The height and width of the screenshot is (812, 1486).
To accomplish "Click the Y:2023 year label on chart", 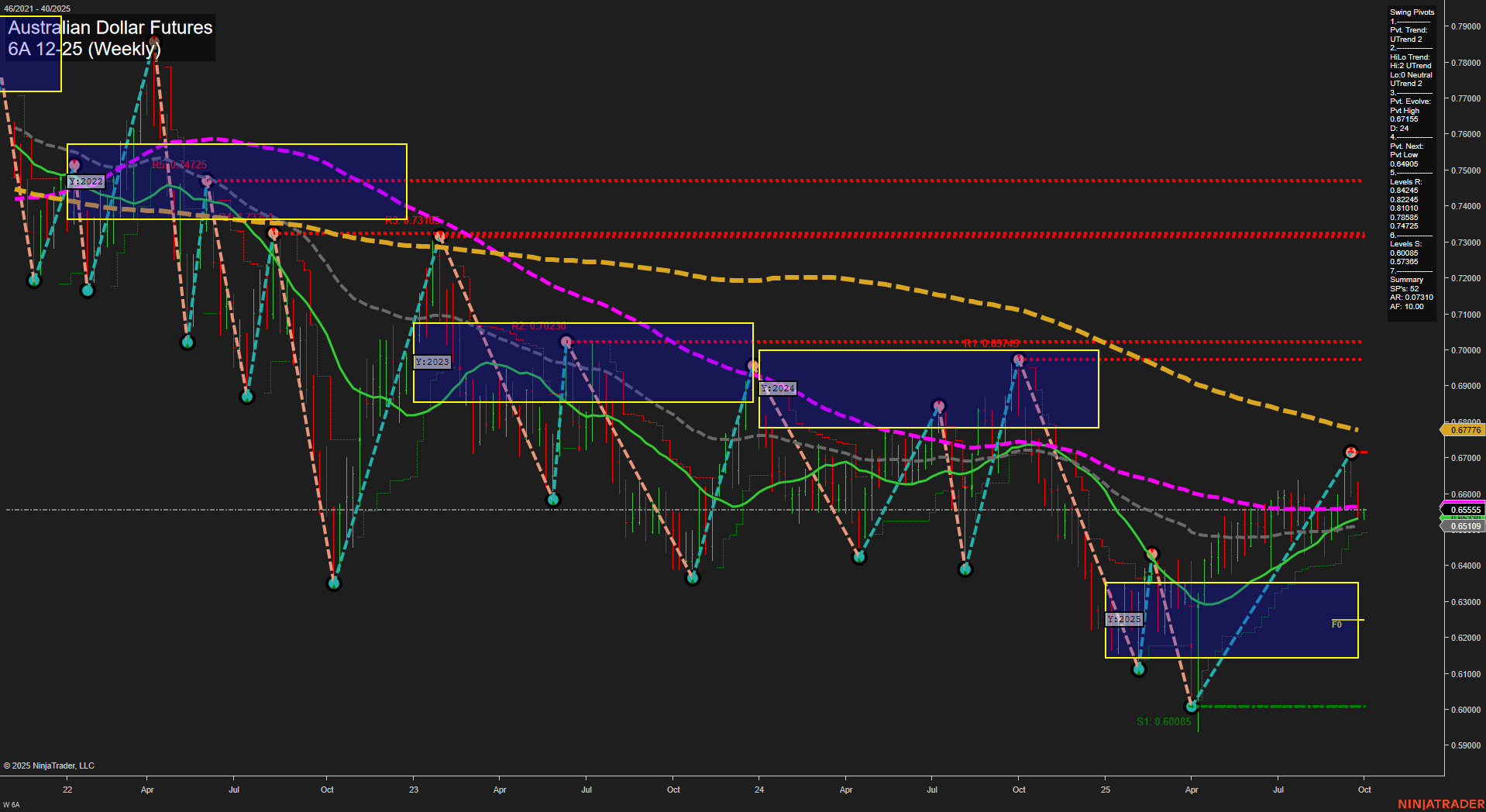I will (x=432, y=361).
